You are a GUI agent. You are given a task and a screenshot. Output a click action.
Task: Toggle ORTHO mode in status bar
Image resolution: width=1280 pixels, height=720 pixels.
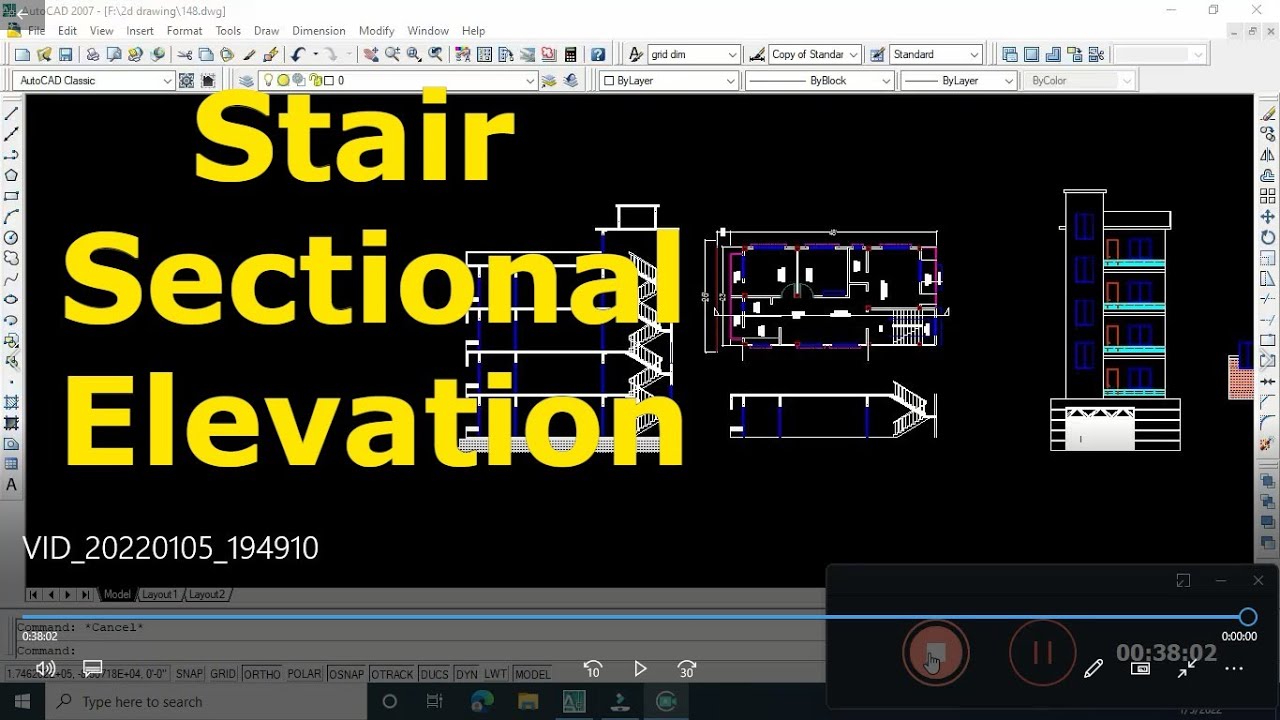[x=262, y=674]
